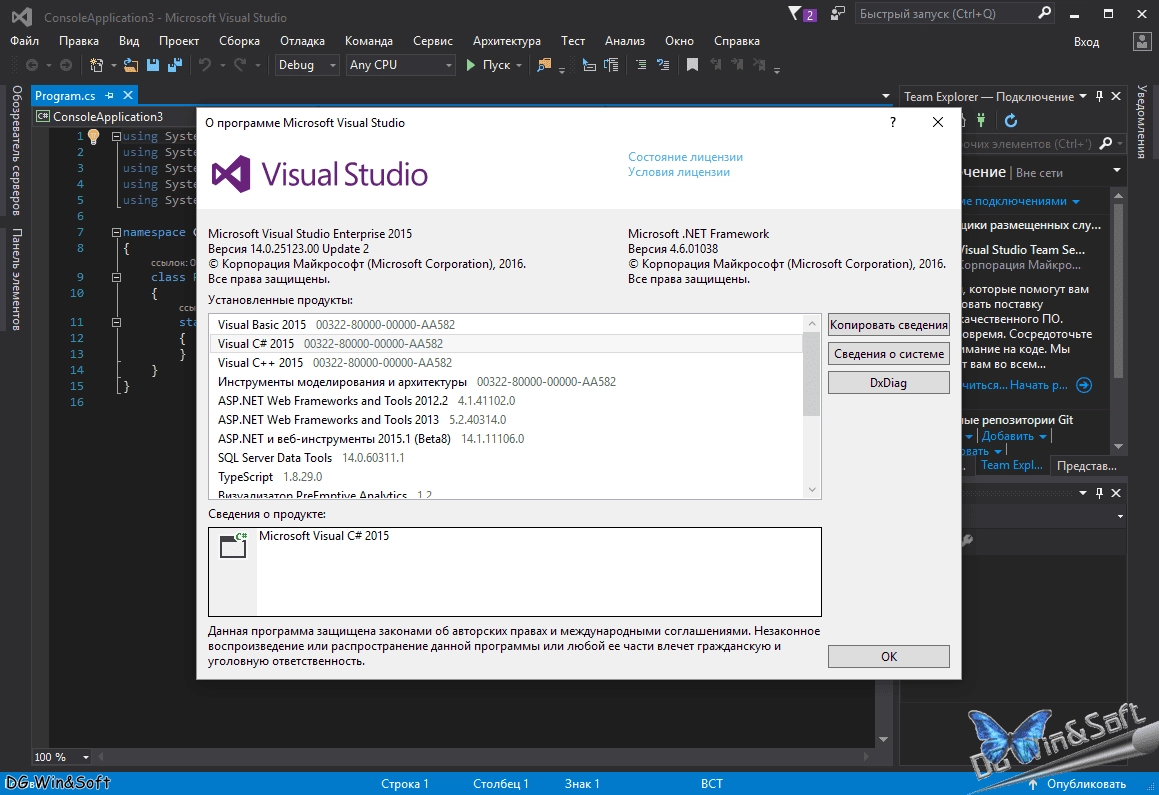Open the dropdown arrow beside Пуск
The image size is (1159, 795).
pos(519,65)
